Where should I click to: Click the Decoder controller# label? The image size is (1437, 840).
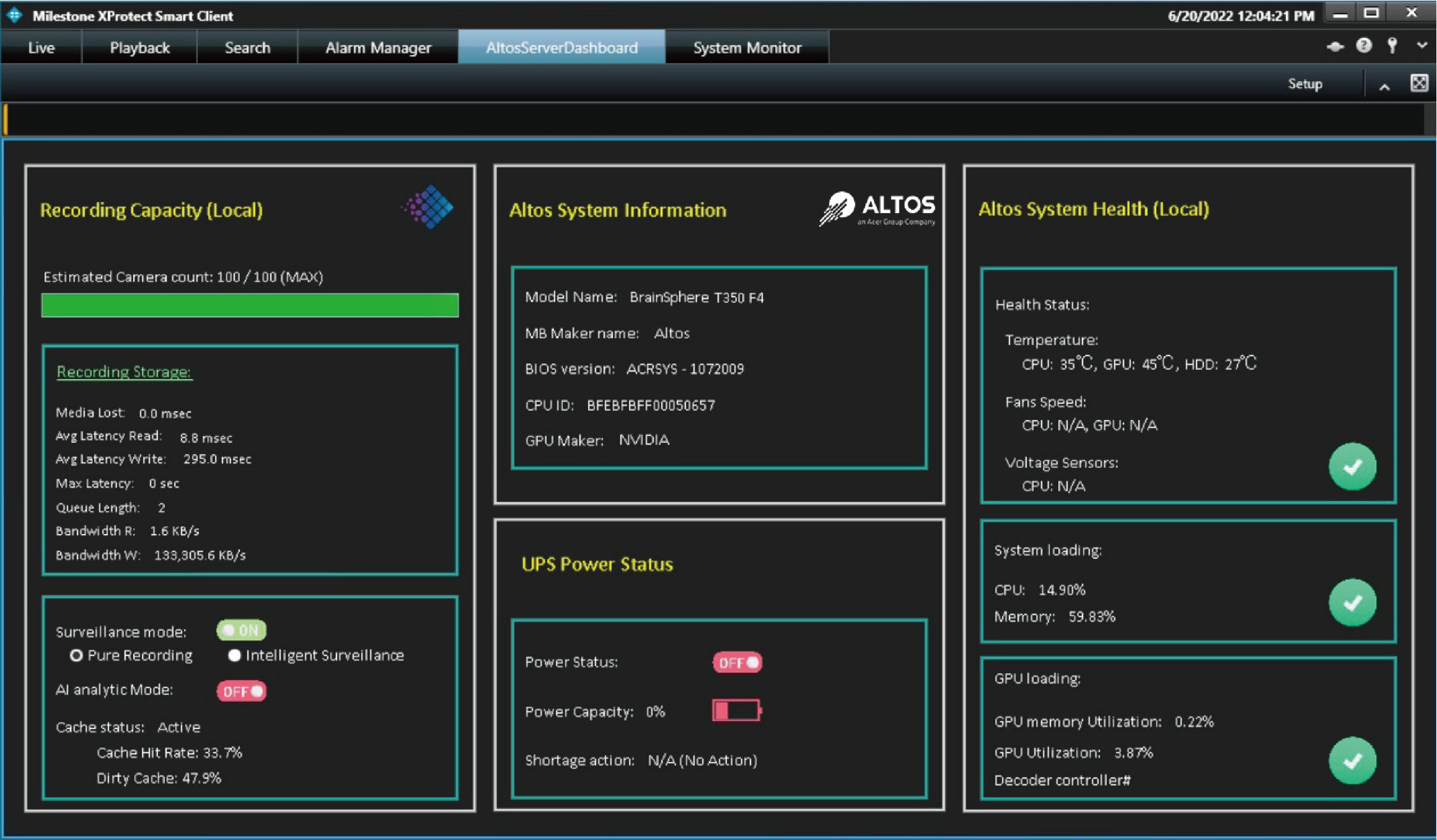1062,781
